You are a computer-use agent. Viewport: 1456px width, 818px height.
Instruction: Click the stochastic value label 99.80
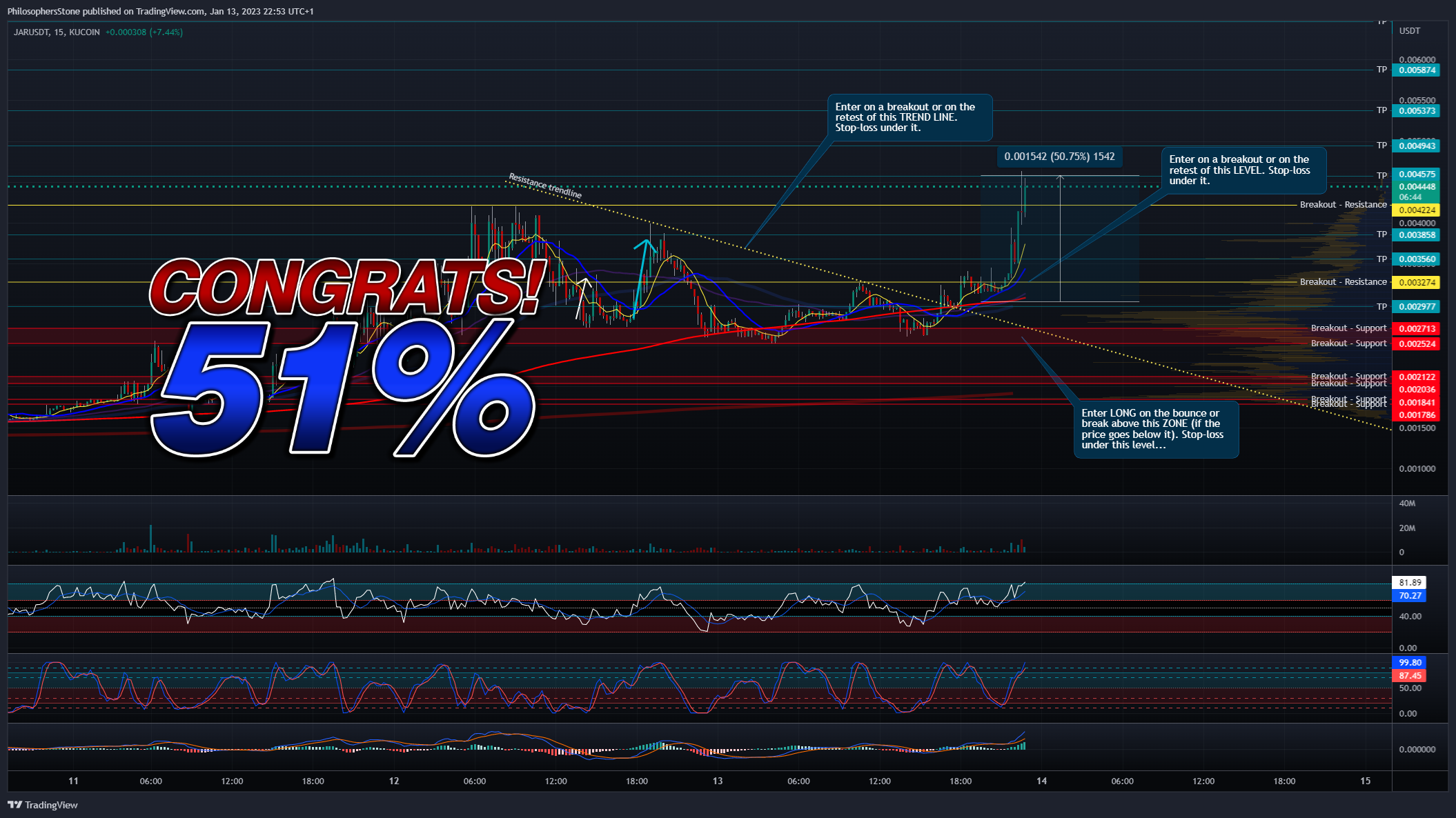click(x=1409, y=663)
